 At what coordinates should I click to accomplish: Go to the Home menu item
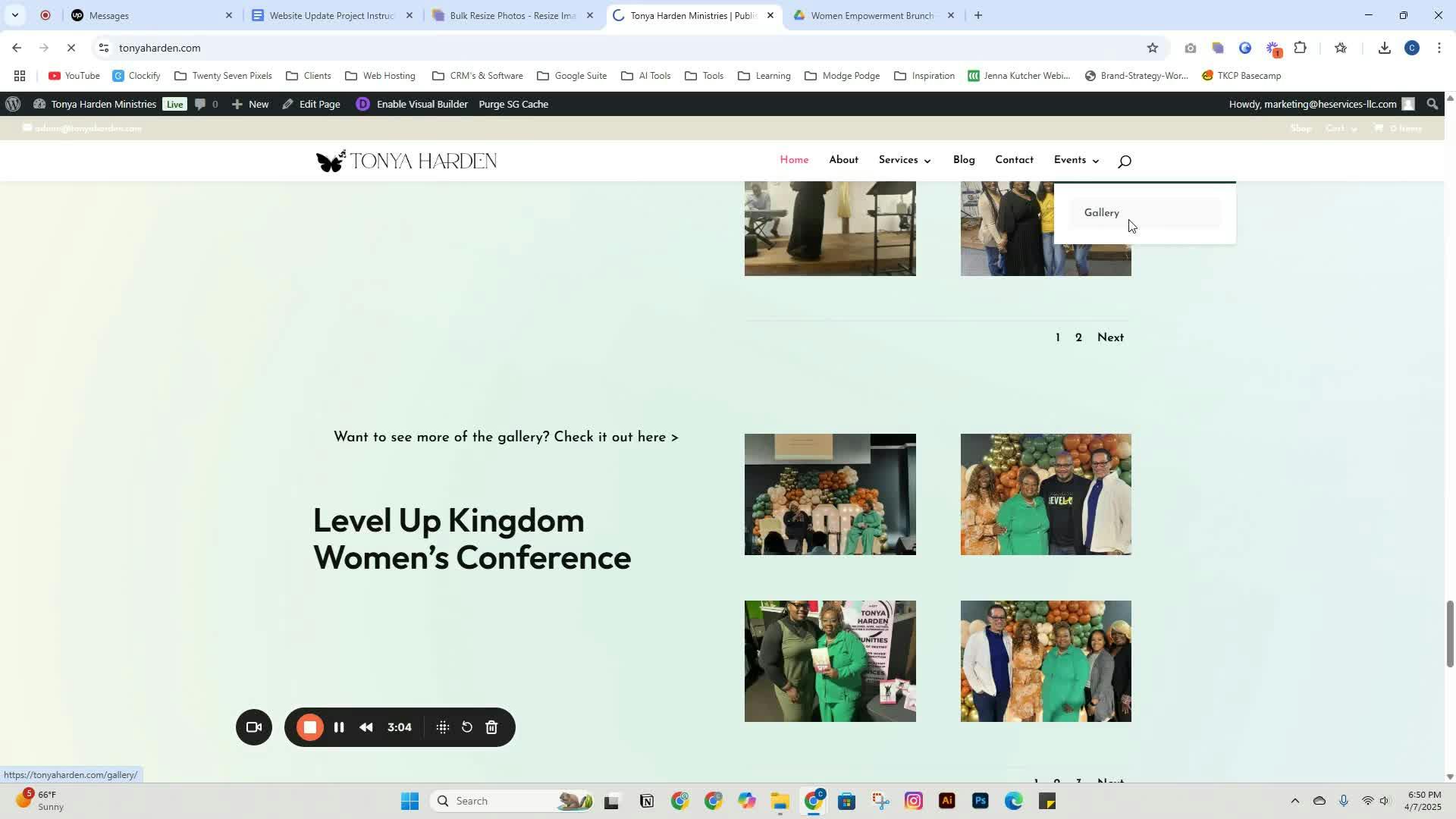tap(794, 160)
